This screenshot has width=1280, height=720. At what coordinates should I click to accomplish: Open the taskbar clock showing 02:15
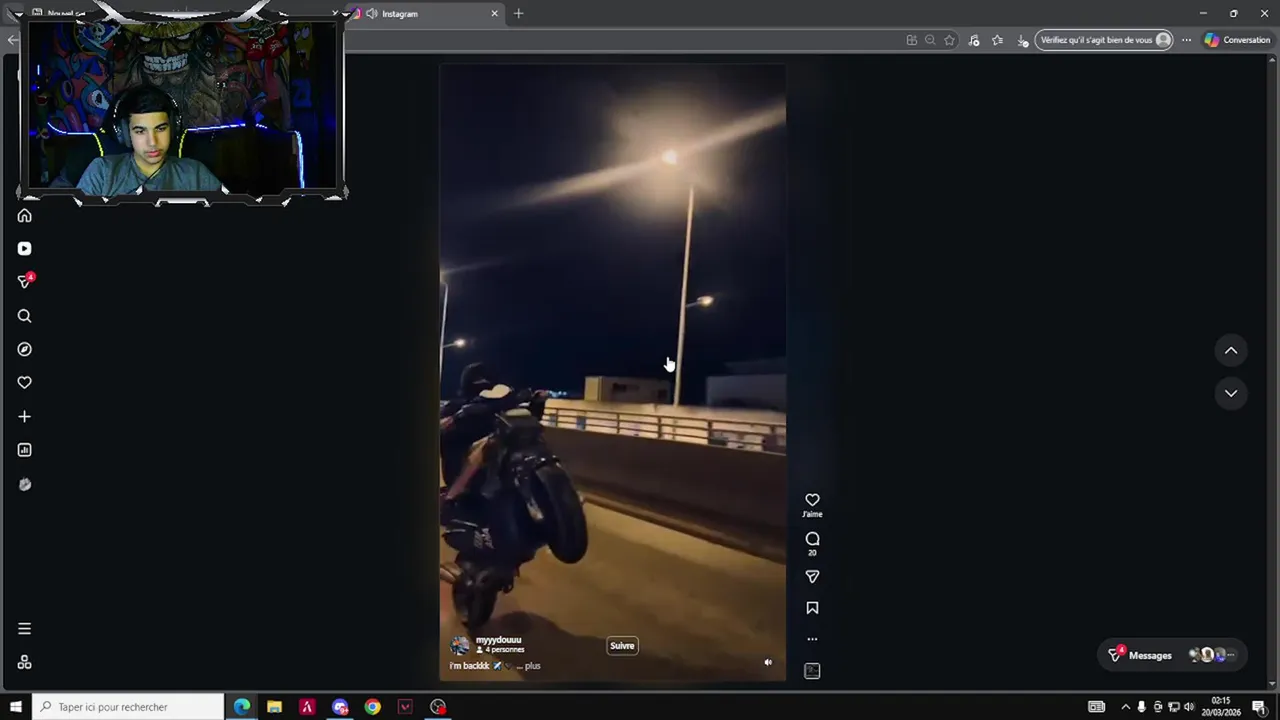[x=1222, y=707]
